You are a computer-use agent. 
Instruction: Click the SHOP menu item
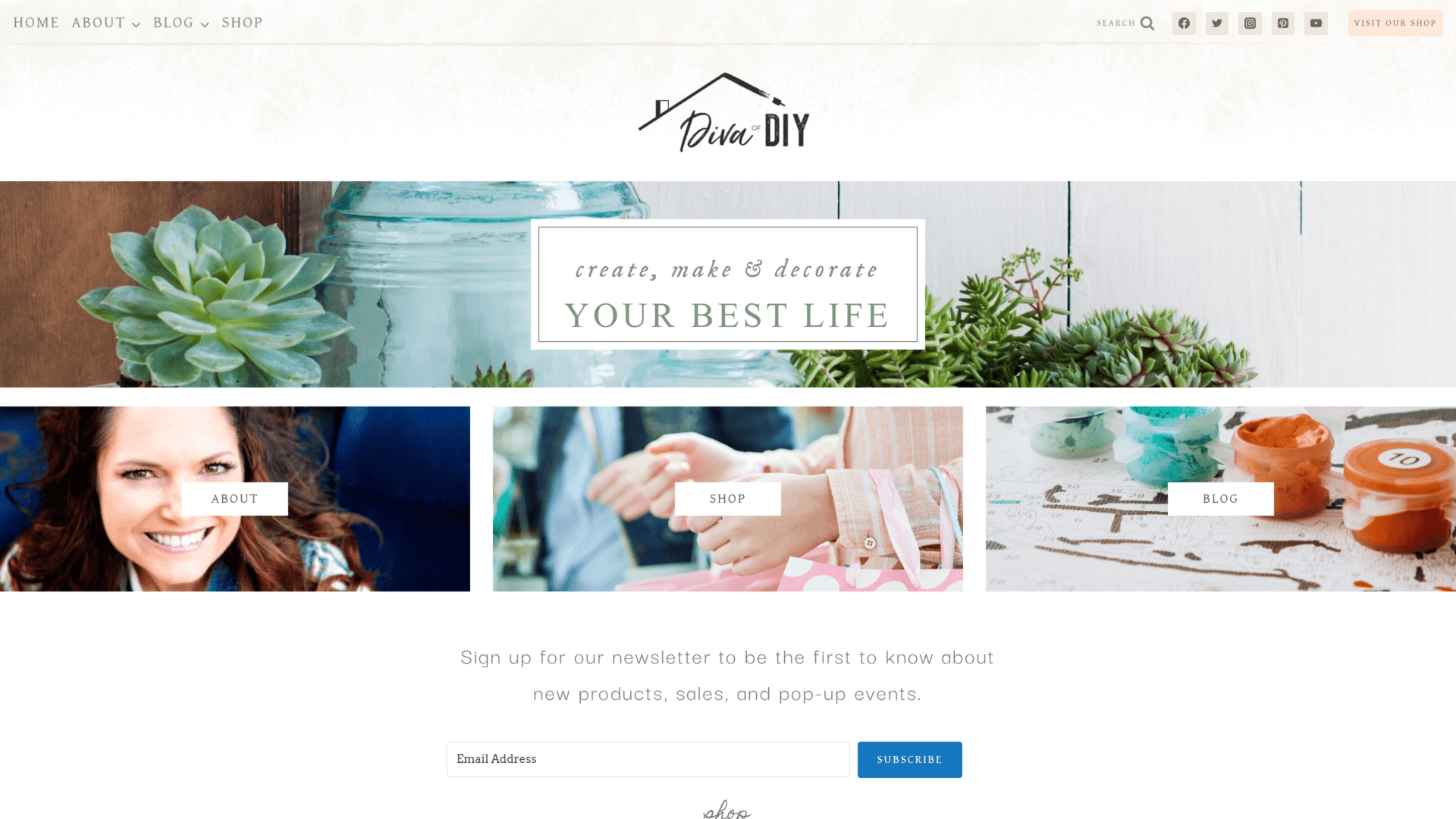click(243, 22)
